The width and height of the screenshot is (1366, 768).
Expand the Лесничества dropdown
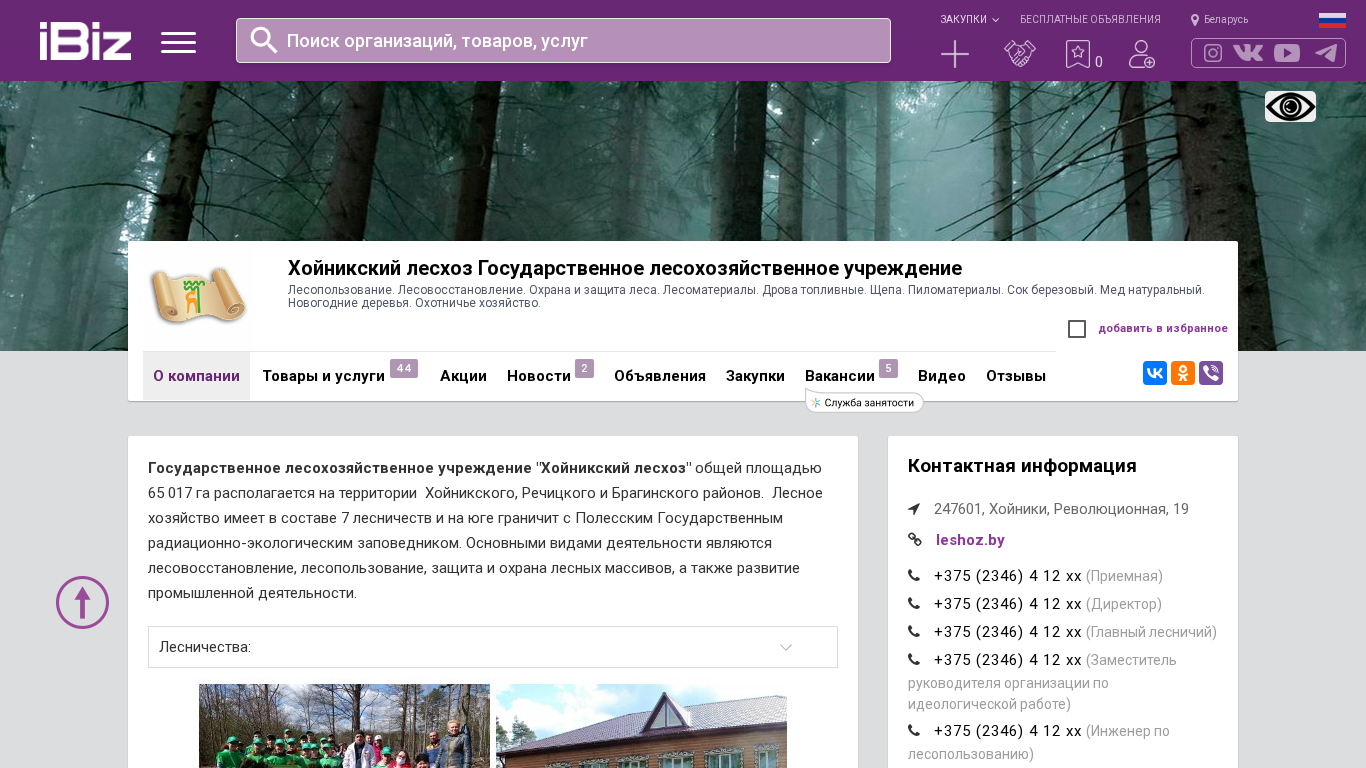point(493,647)
